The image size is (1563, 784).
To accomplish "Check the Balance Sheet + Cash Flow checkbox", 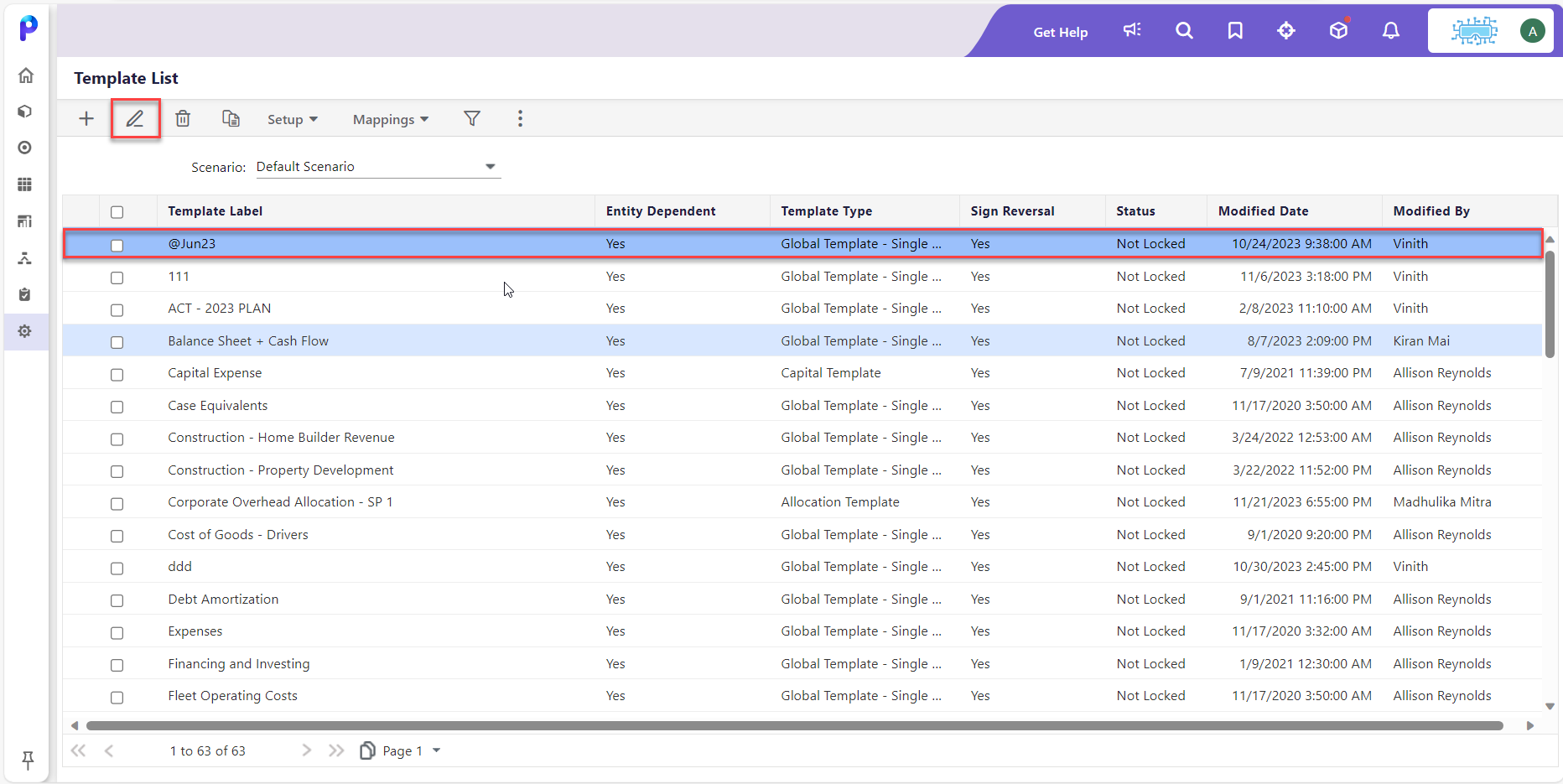I will pos(117,342).
